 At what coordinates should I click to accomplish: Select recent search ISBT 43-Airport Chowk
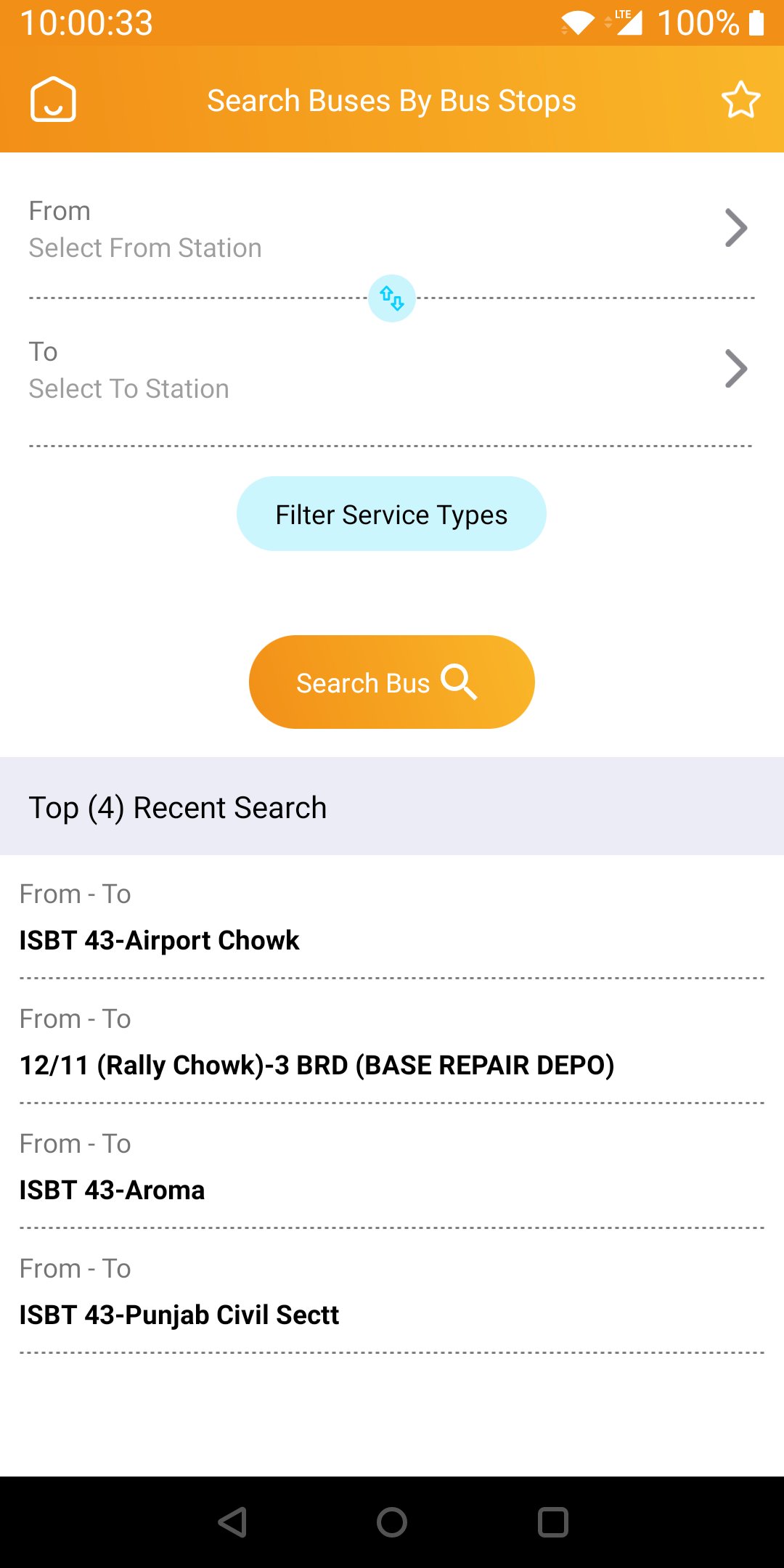160,940
